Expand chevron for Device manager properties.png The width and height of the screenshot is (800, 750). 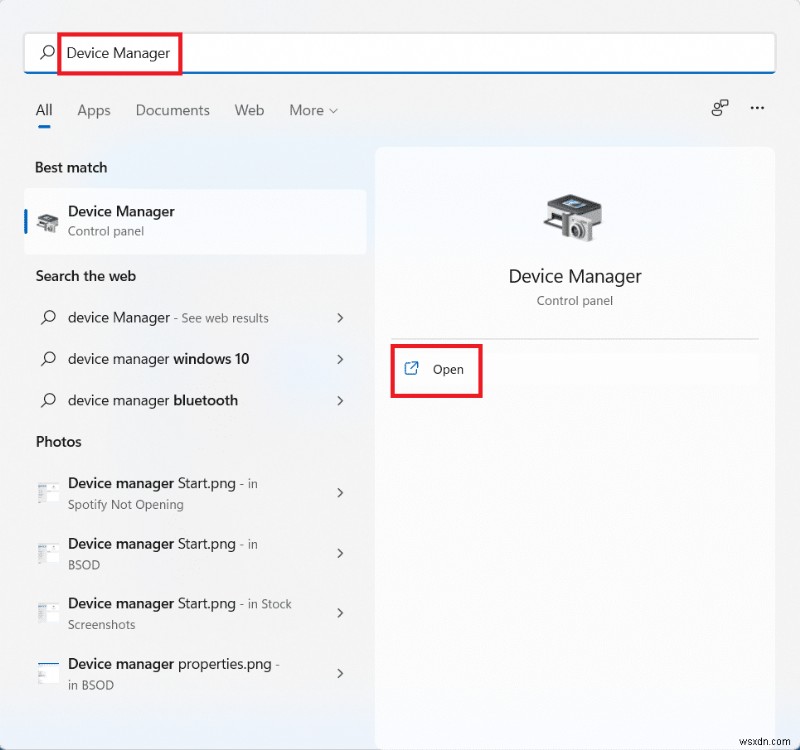click(340, 673)
